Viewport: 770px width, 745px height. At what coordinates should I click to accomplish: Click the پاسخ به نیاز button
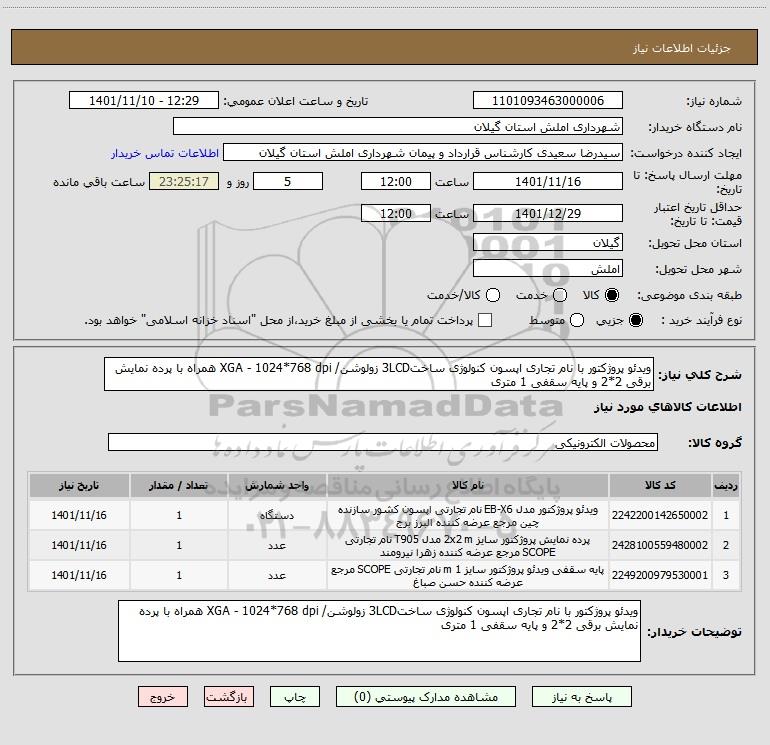(x=582, y=697)
